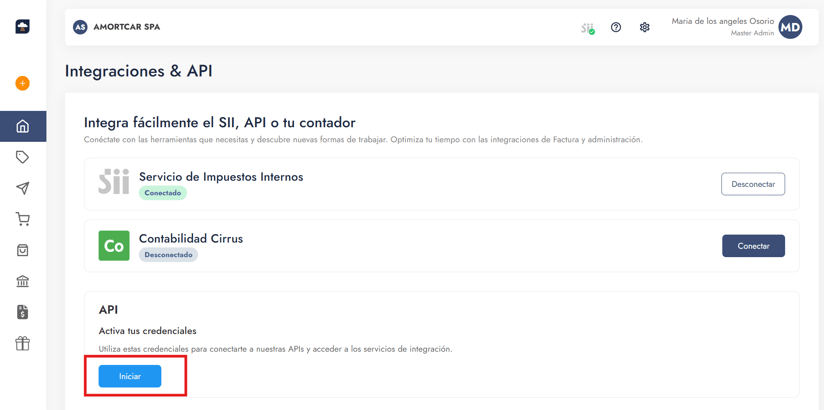The height and width of the screenshot is (410, 824).
Task: Open the home icon in sidebar
Action: click(22, 127)
